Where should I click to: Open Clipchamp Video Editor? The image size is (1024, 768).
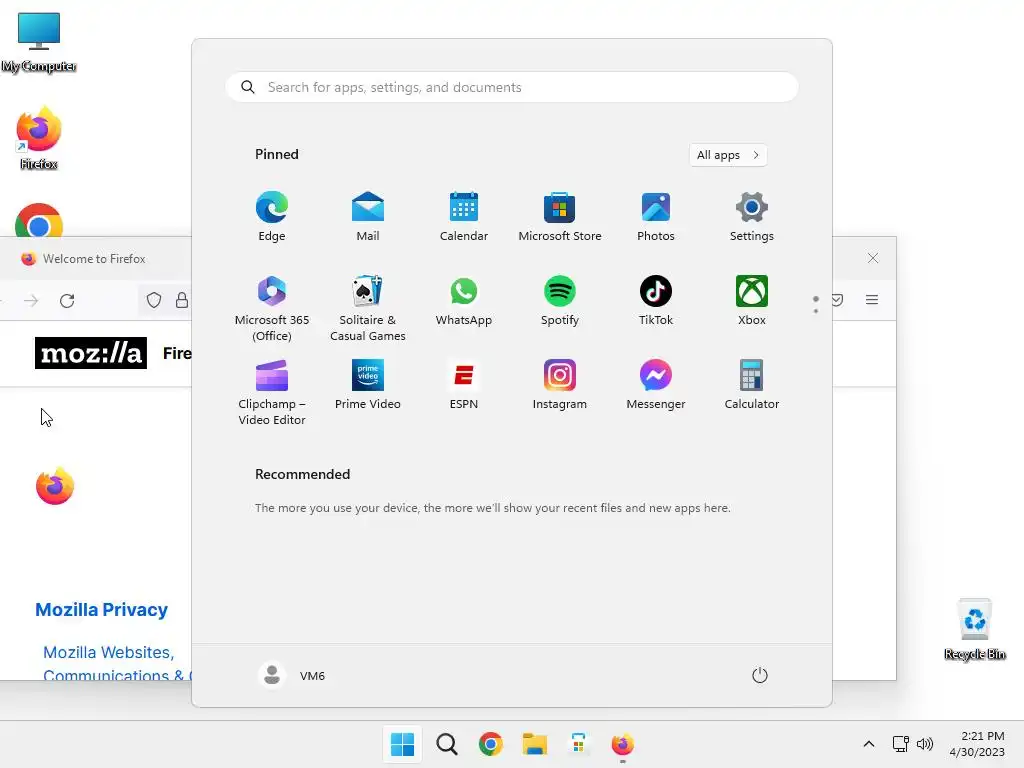coord(272,392)
